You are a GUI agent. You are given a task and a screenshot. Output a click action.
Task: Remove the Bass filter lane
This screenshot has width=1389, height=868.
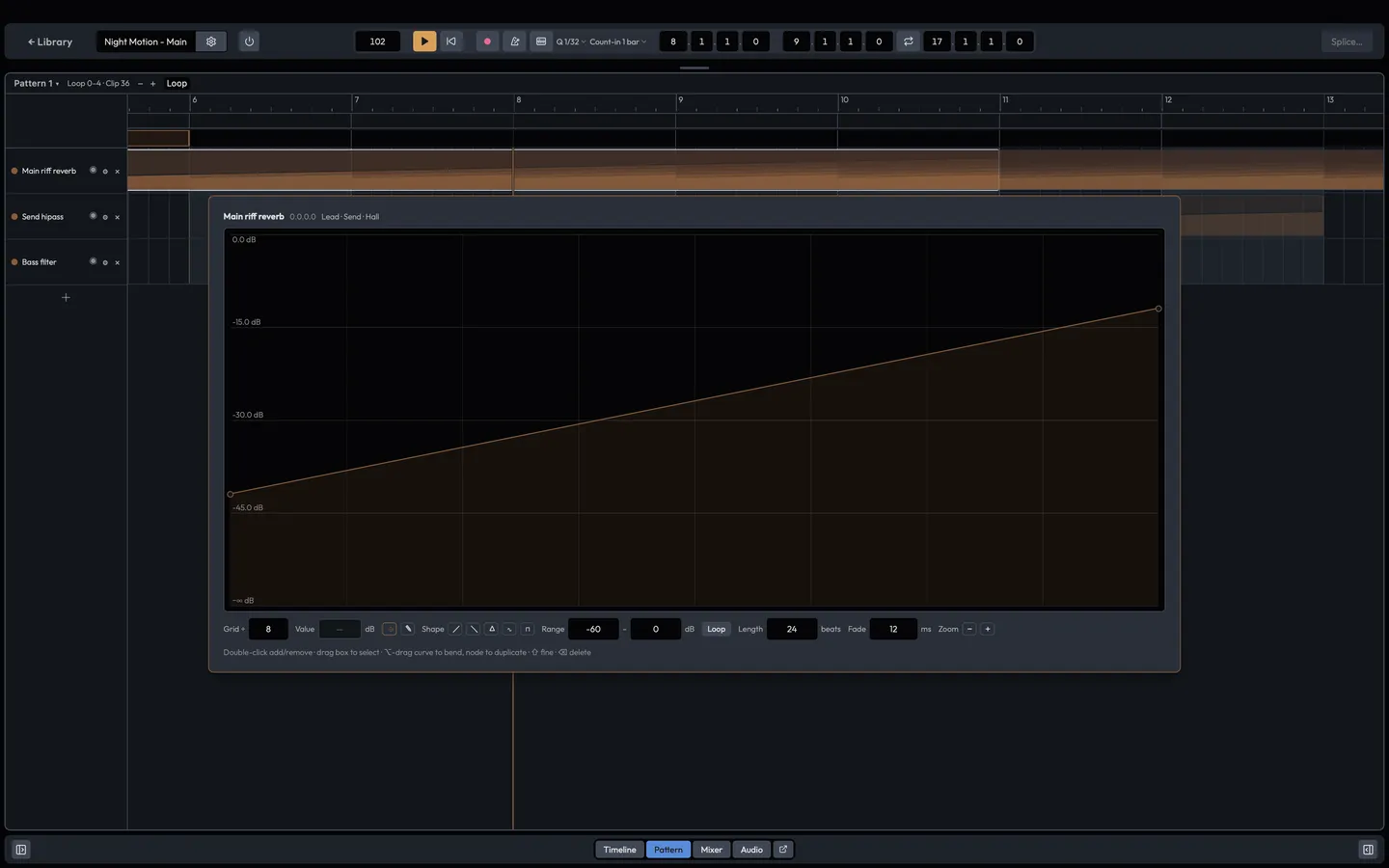pyautogui.click(x=118, y=262)
